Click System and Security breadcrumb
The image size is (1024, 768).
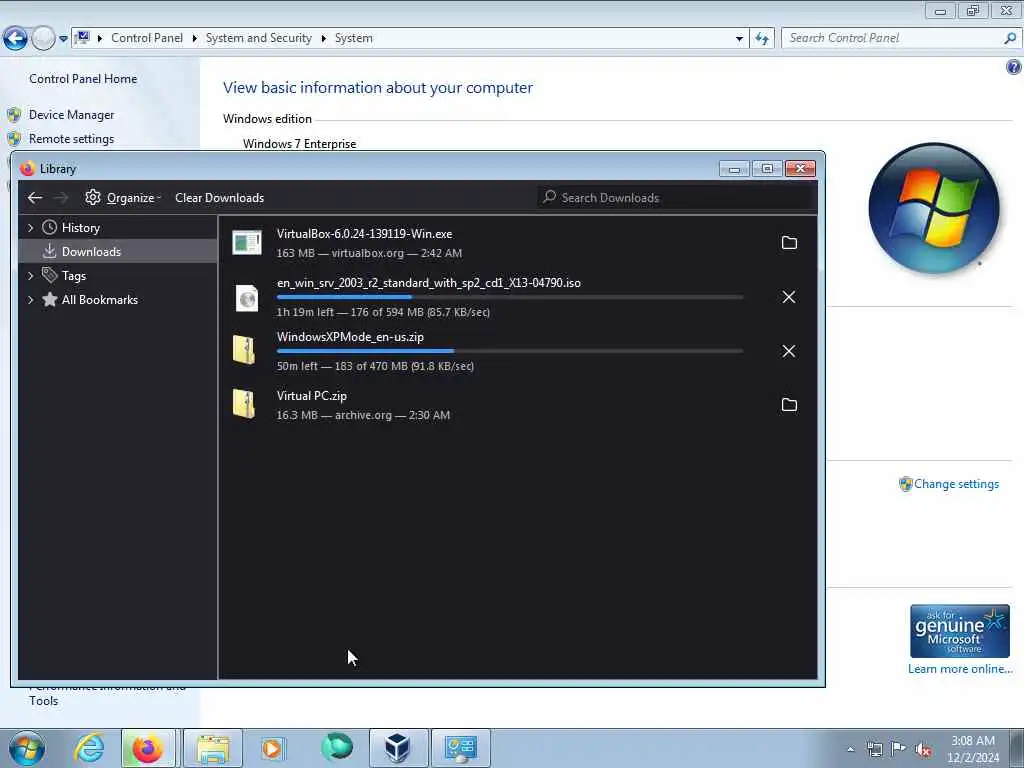[x=259, y=38]
